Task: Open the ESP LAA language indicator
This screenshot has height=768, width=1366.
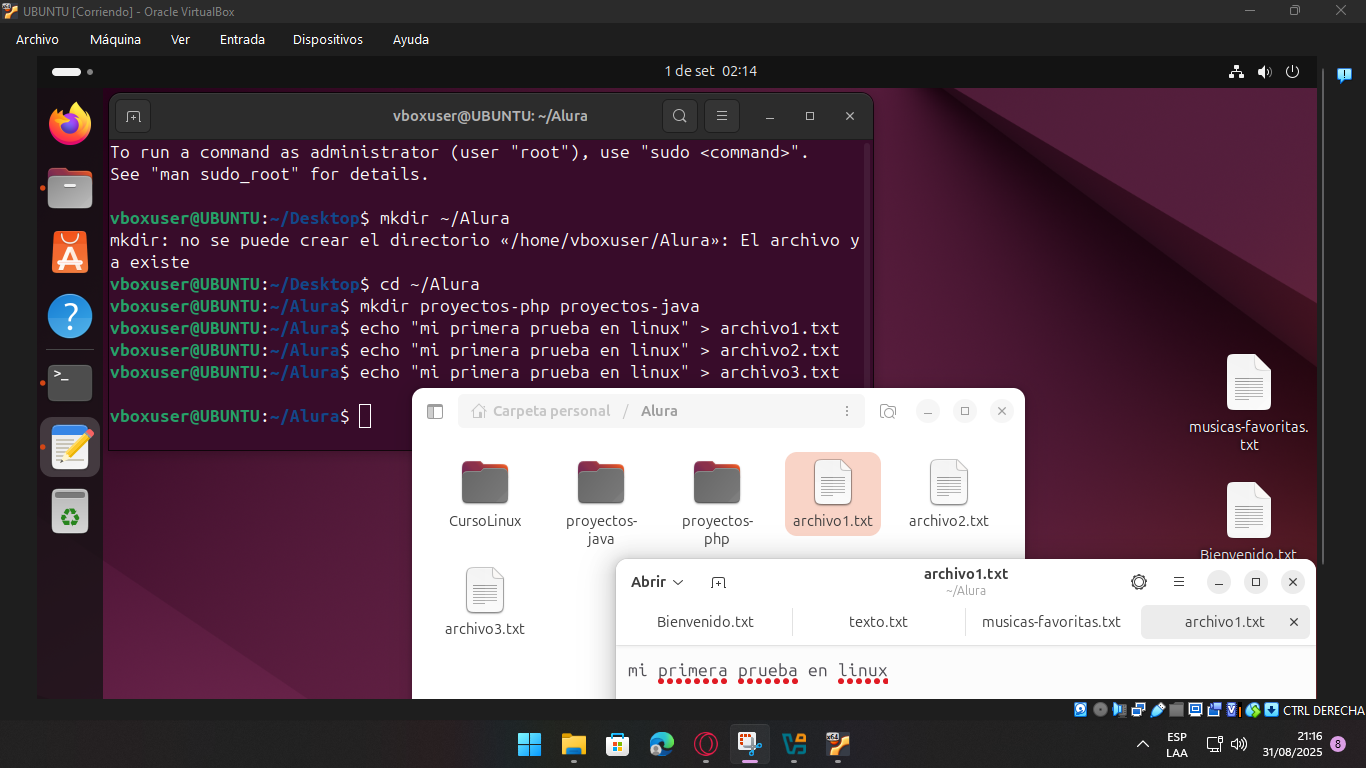Action: 1177,745
